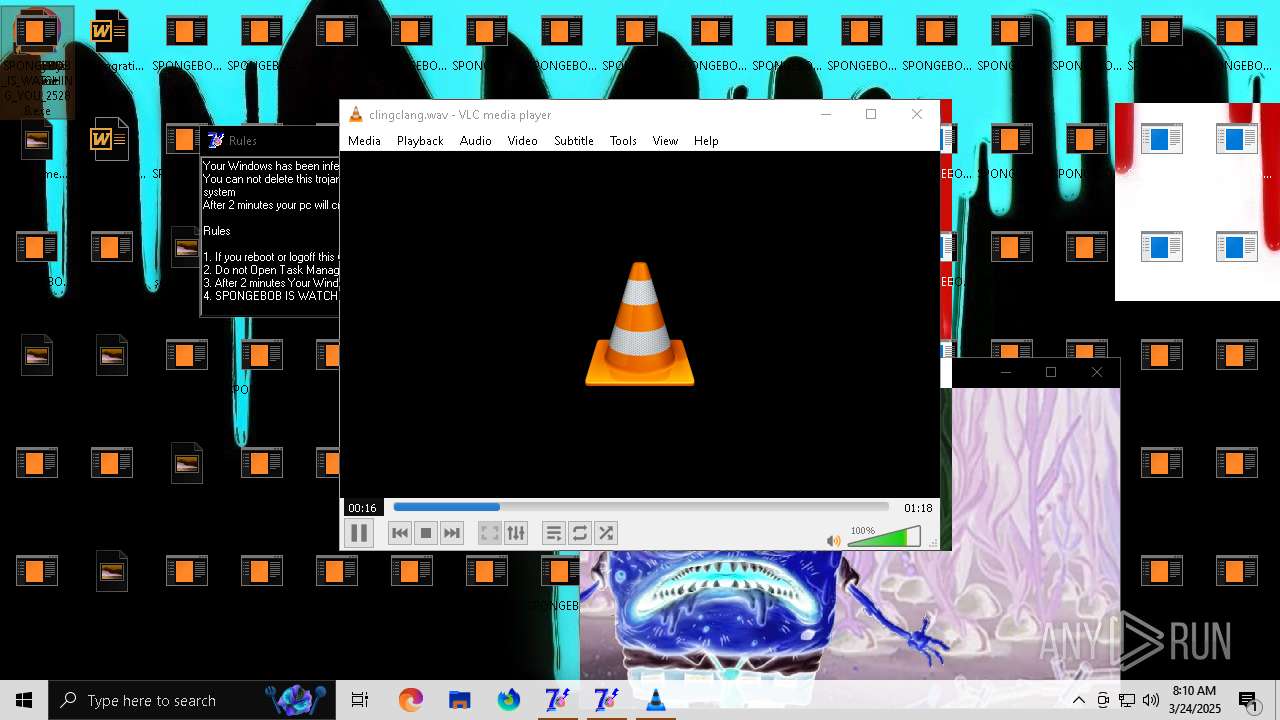Stop playback in VLC
This screenshot has height=720, width=1280.
point(426,533)
